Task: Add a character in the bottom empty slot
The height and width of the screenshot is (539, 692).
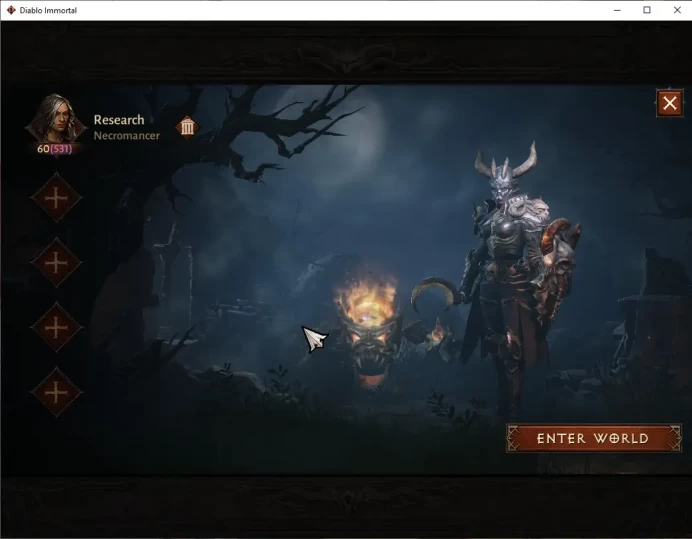Action: (56, 392)
